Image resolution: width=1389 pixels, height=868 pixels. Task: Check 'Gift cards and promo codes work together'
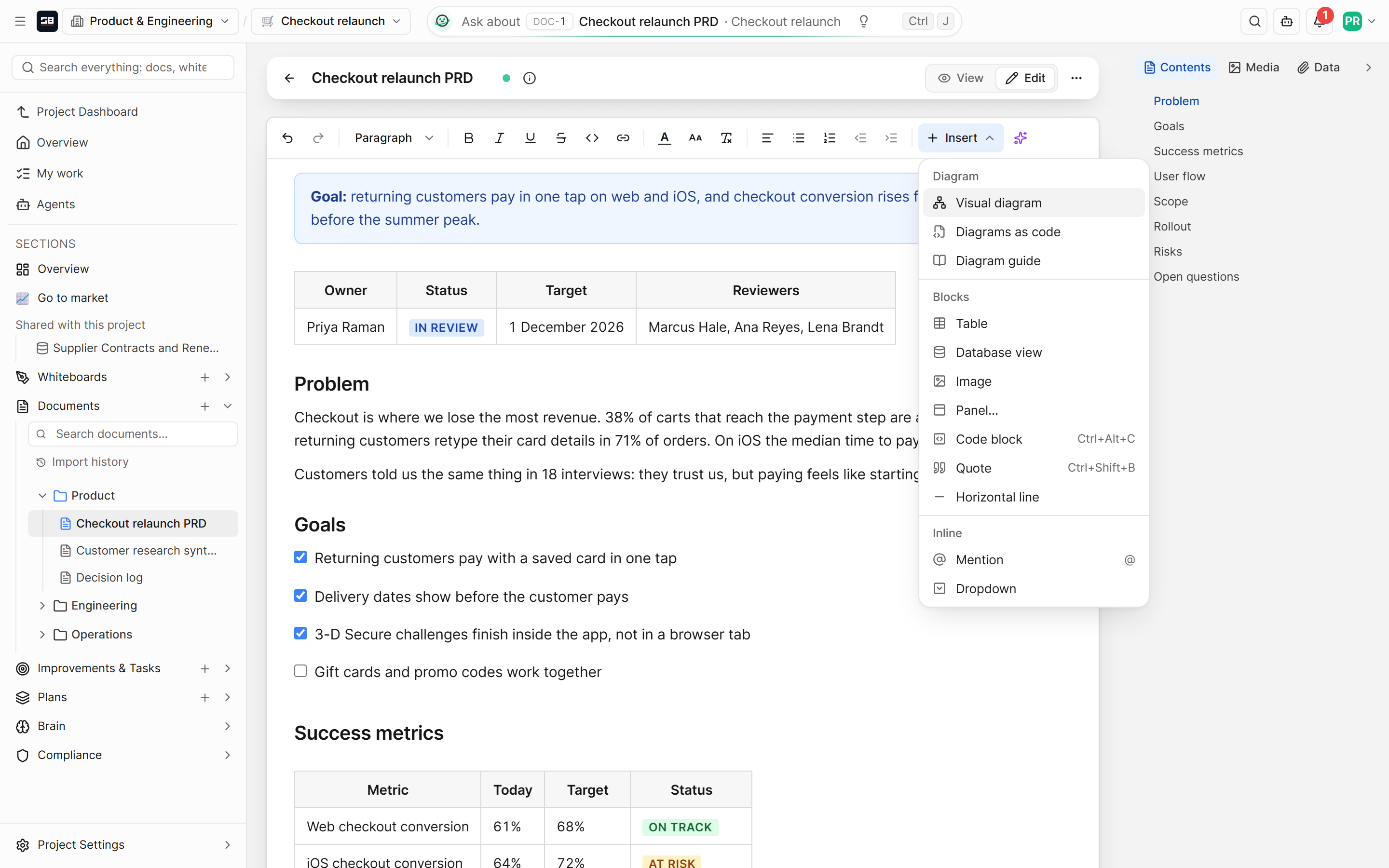pos(300,671)
